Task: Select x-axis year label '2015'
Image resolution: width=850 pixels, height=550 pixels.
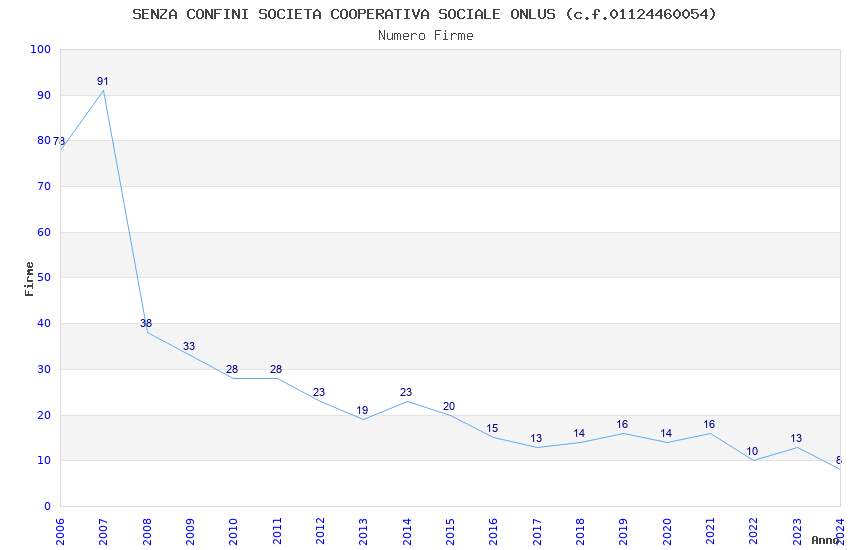Action: [x=450, y=531]
